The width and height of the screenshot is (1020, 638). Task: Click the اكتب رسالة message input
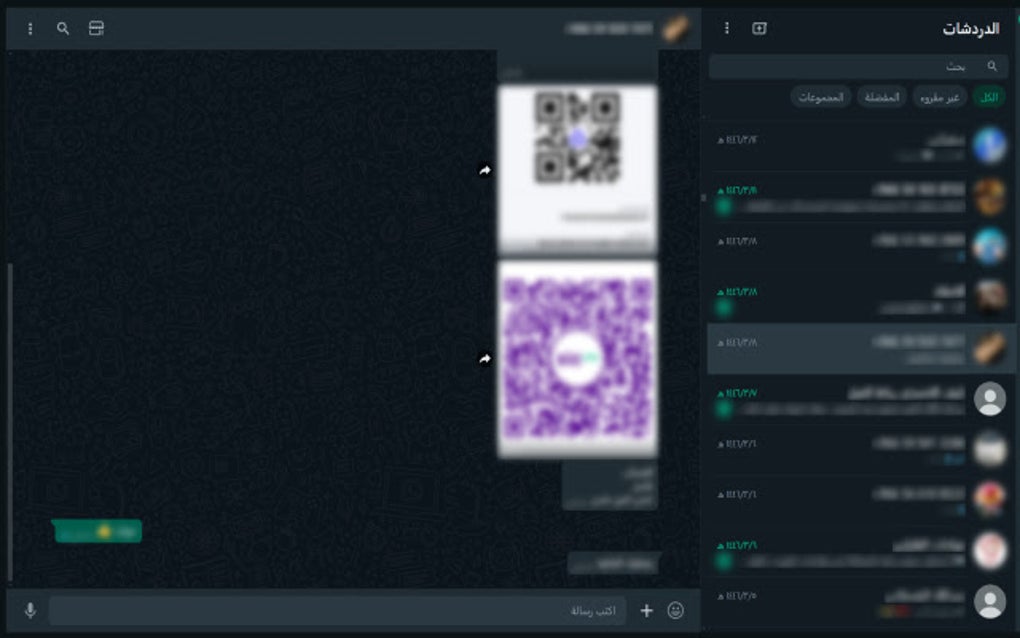[x=337, y=611]
